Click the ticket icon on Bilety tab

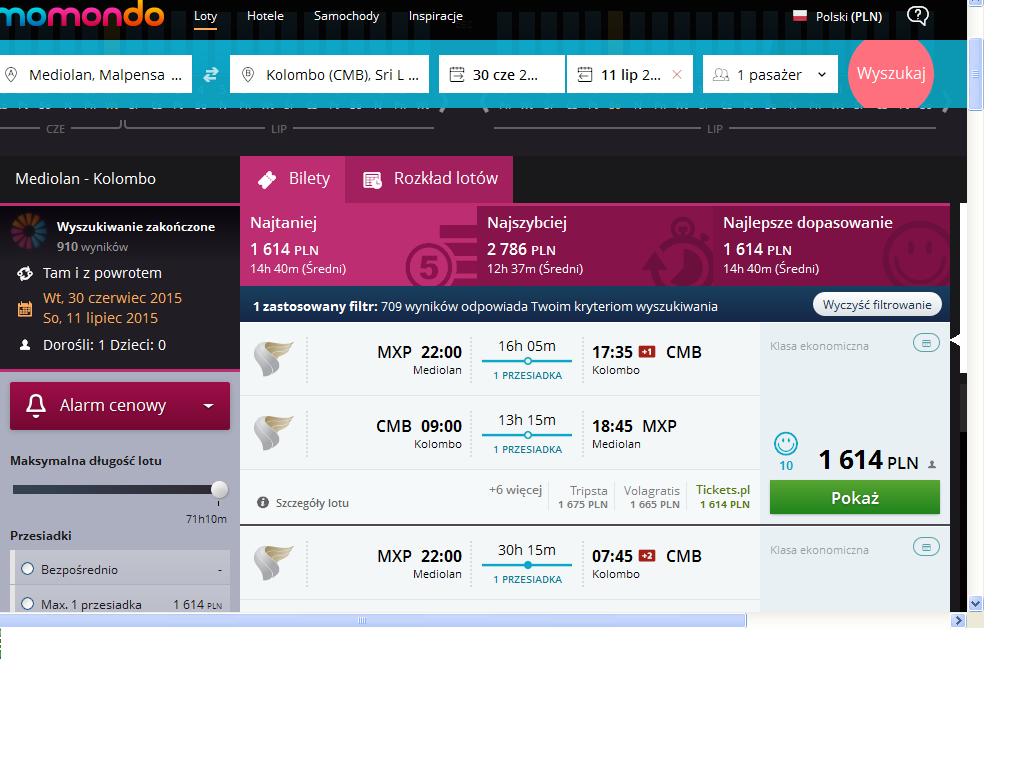pyautogui.click(x=266, y=179)
